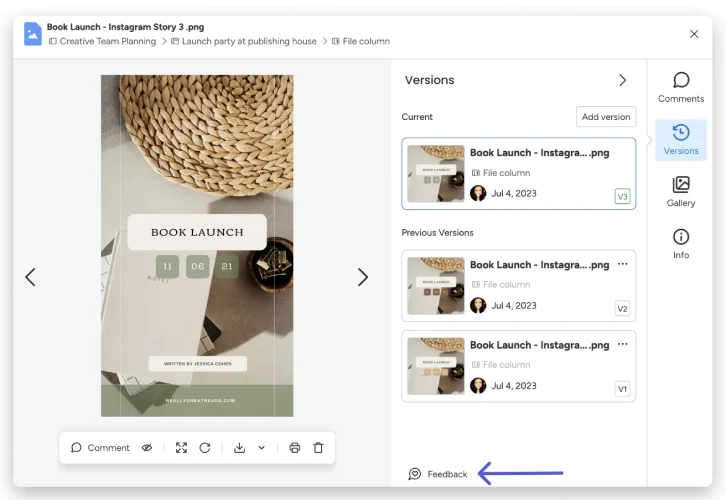
Task: Open the Comments panel icon
Action: 681,80
